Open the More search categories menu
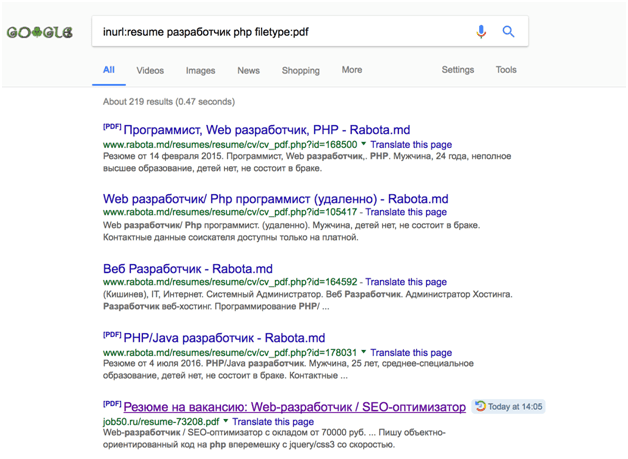This screenshot has width=628, height=459. coord(351,70)
